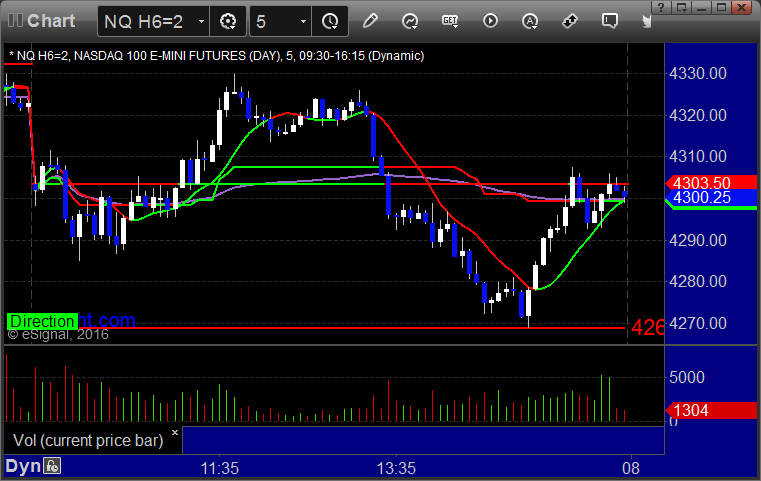Open the studies chart-line icon menu
This screenshot has height=481, width=761.
[410, 21]
